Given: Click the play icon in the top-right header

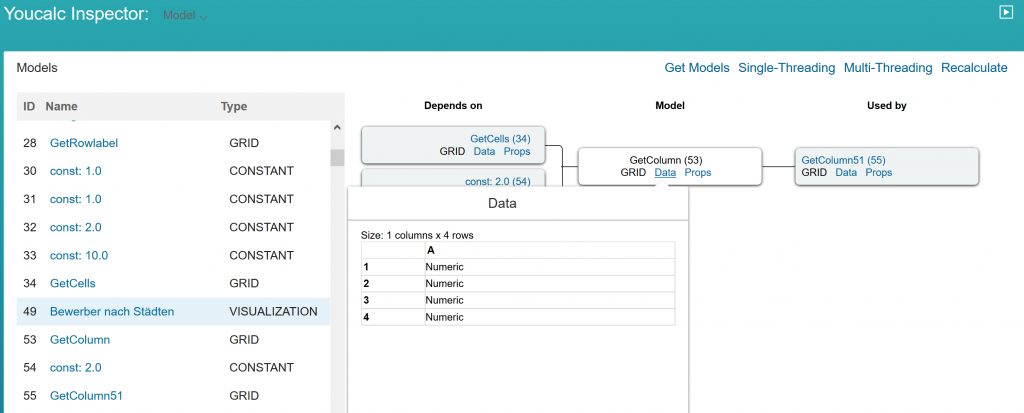Looking at the screenshot, I should click(x=1006, y=12).
